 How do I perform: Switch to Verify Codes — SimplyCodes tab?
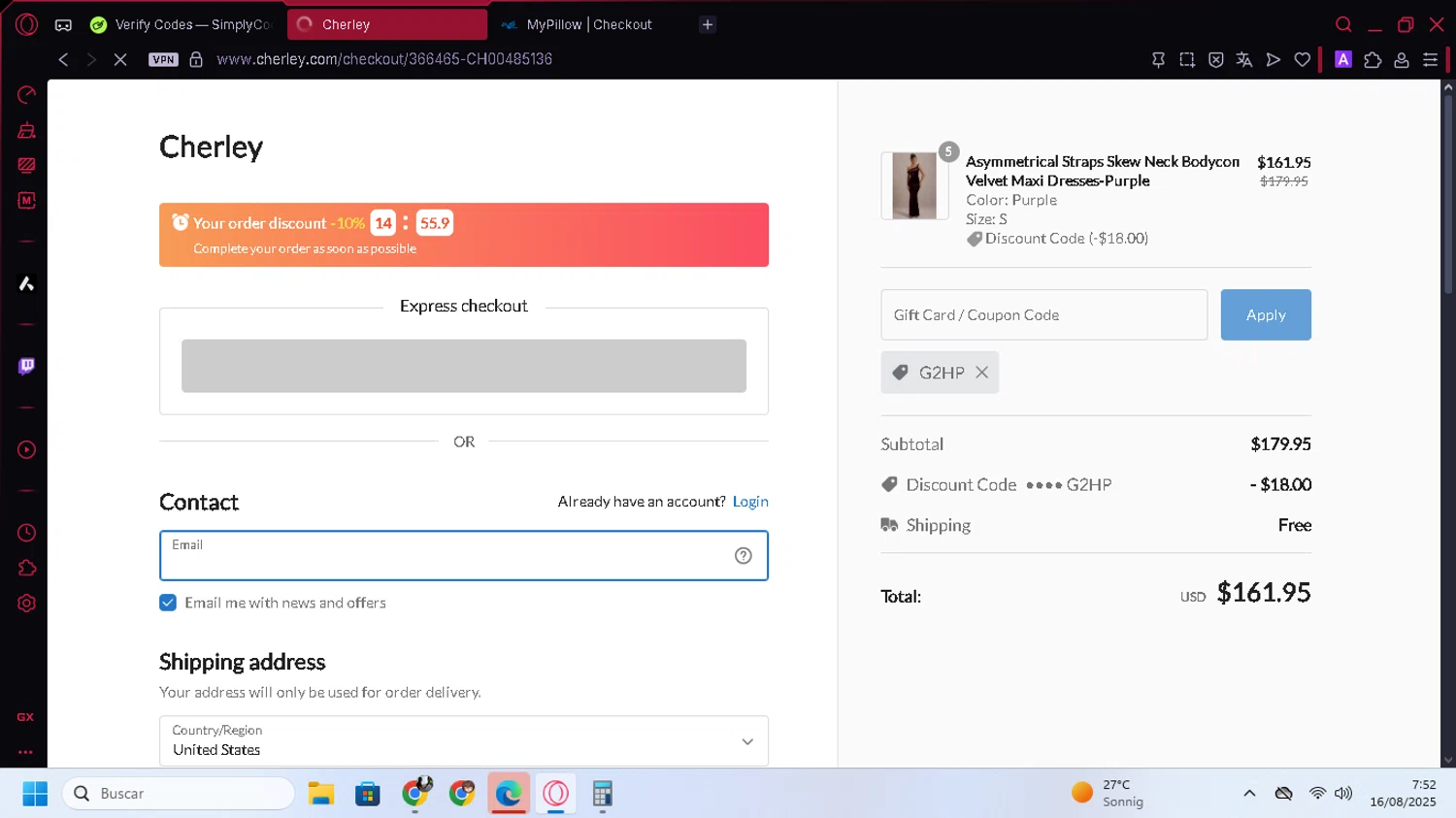tap(182, 24)
